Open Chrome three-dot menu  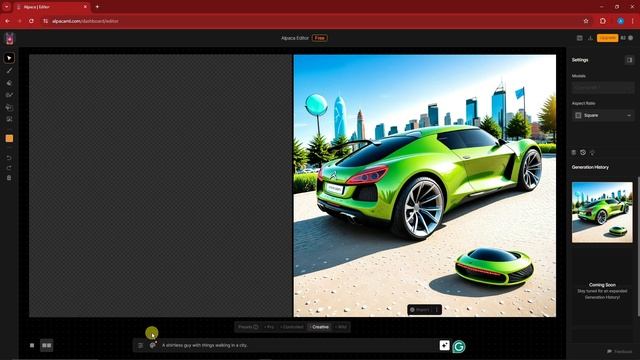tap(633, 21)
